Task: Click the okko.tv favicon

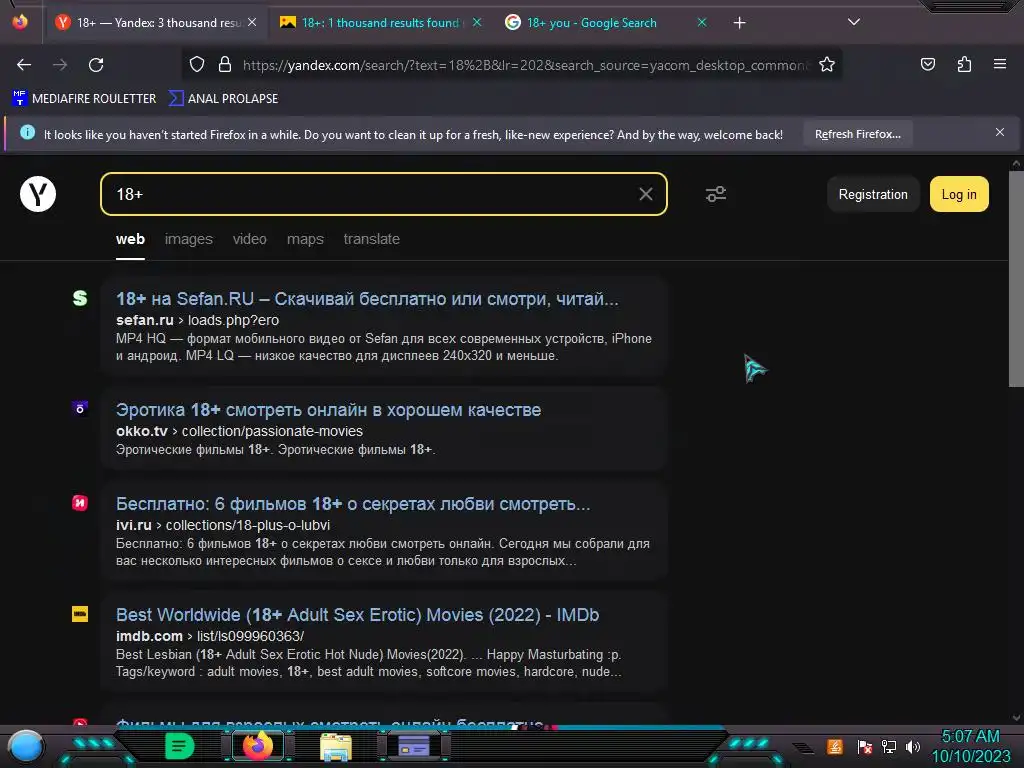Action: (x=80, y=409)
